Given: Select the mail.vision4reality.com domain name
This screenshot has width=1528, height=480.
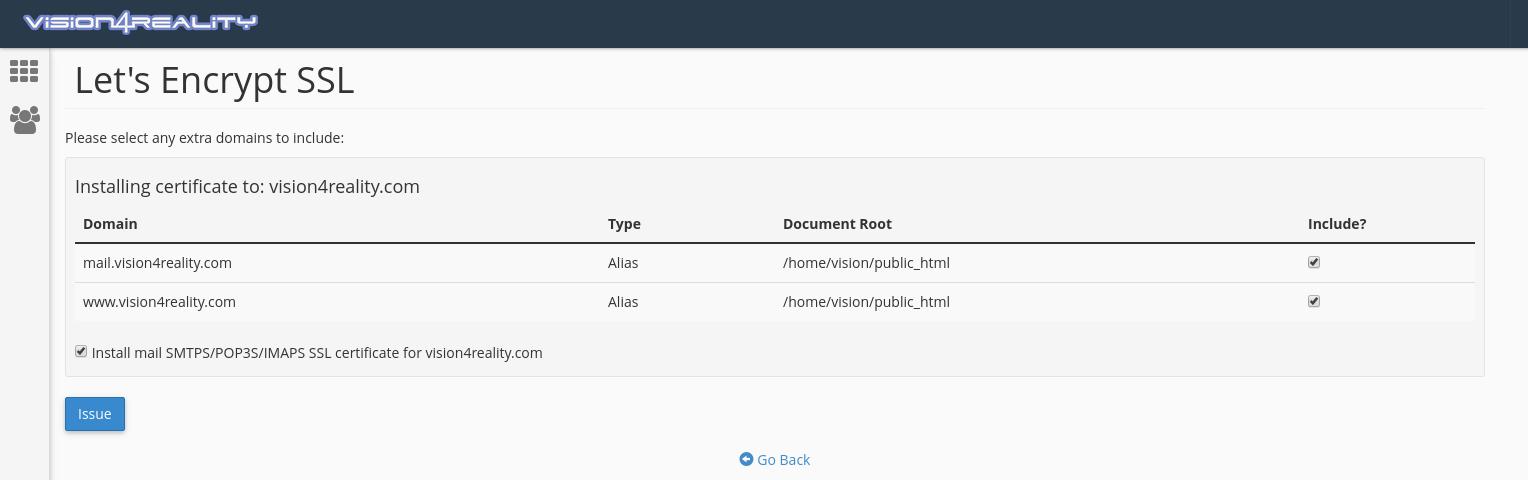Looking at the screenshot, I should pyautogui.click(x=157, y=263).
